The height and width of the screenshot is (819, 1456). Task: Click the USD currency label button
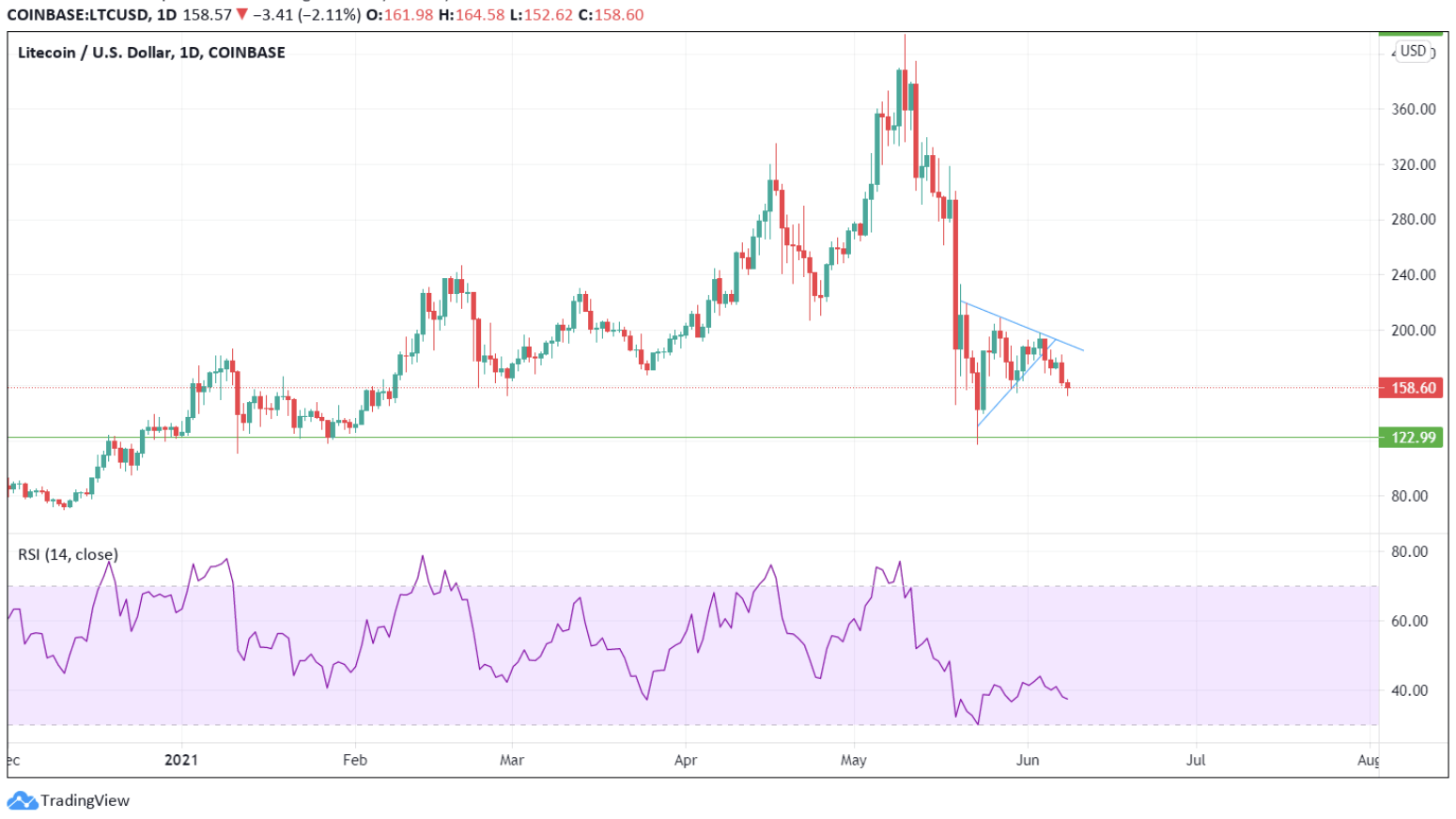tap(1413, 52)
